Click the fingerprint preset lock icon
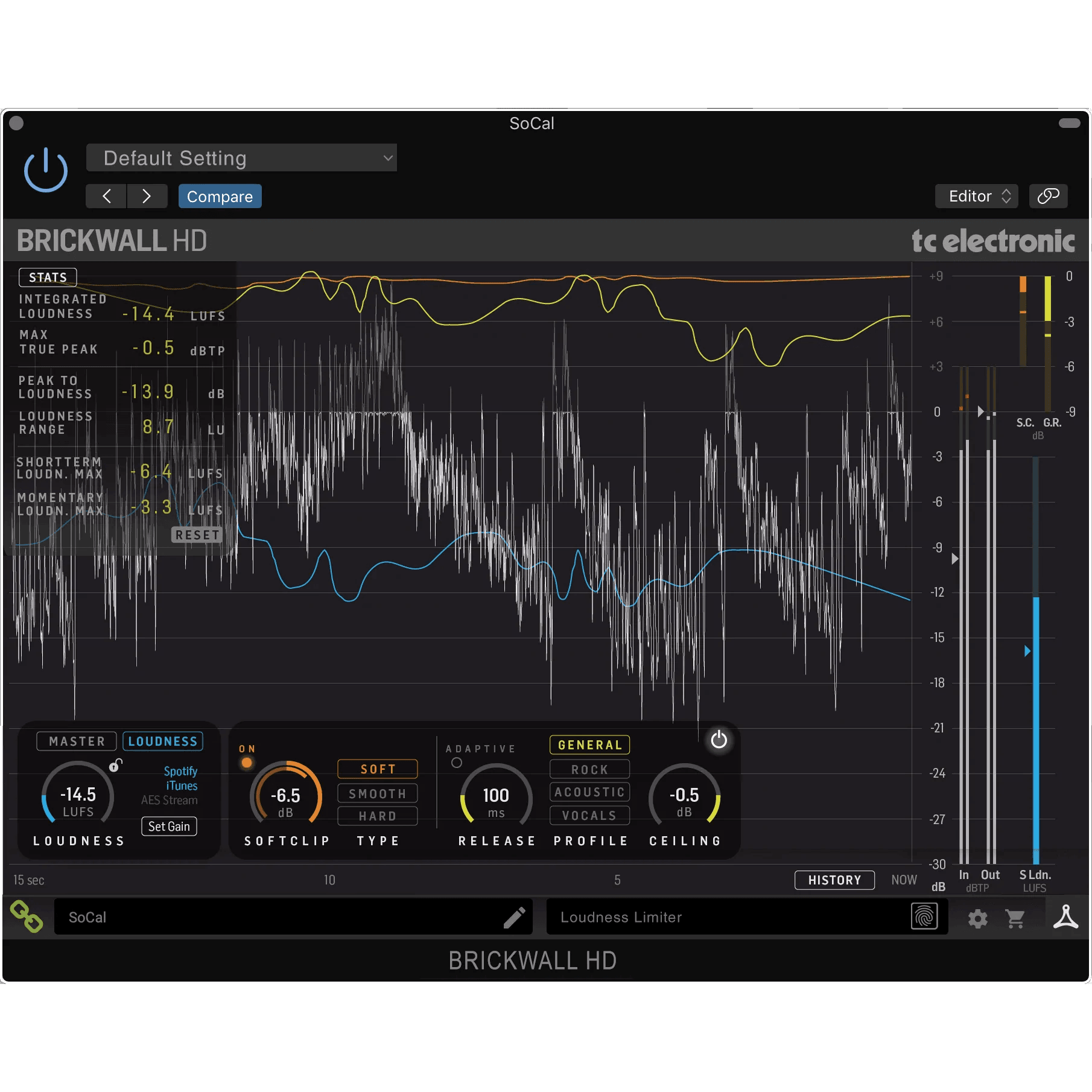1092x1092 pixels. (925, 917)
